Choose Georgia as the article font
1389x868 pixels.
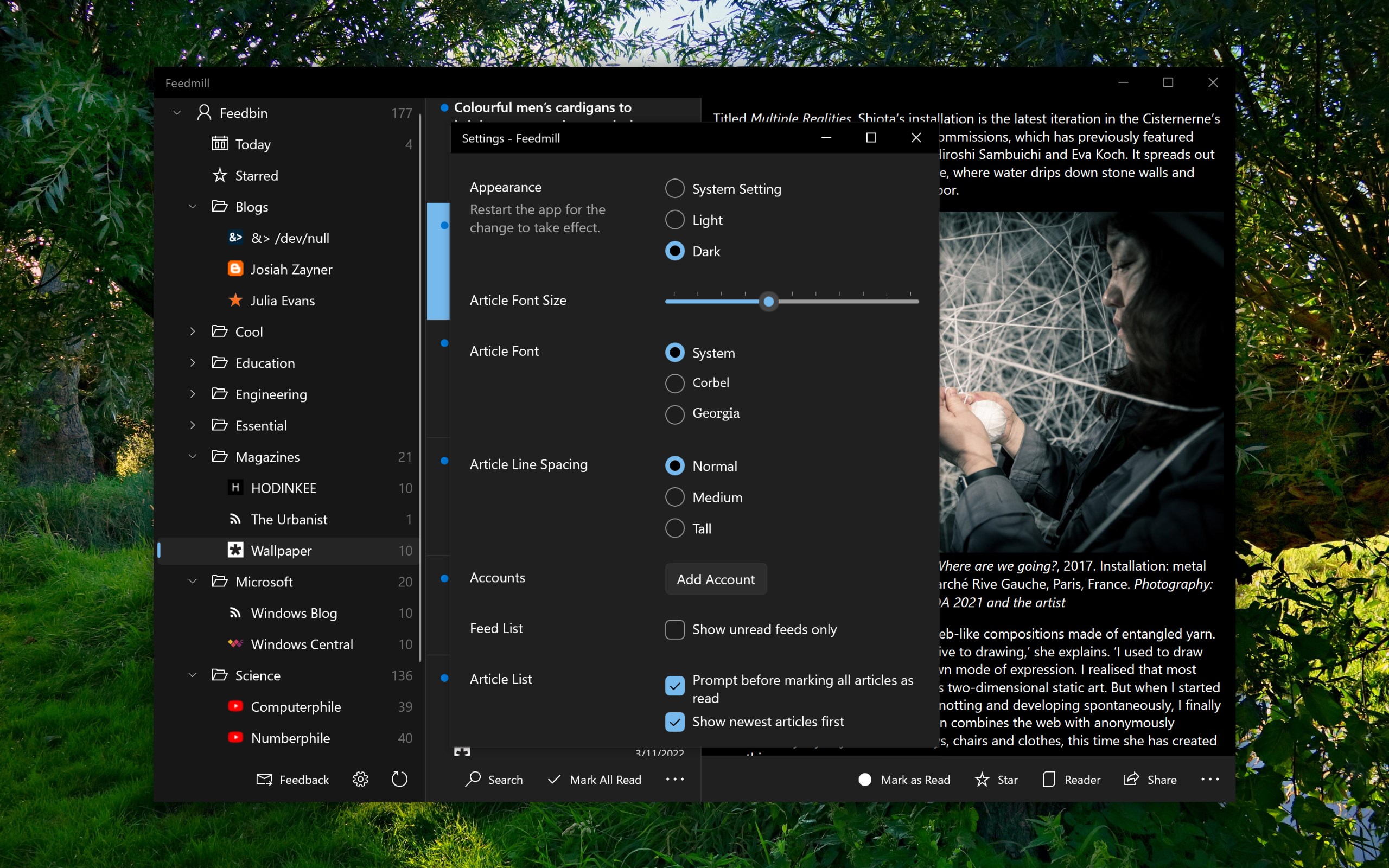674,414
